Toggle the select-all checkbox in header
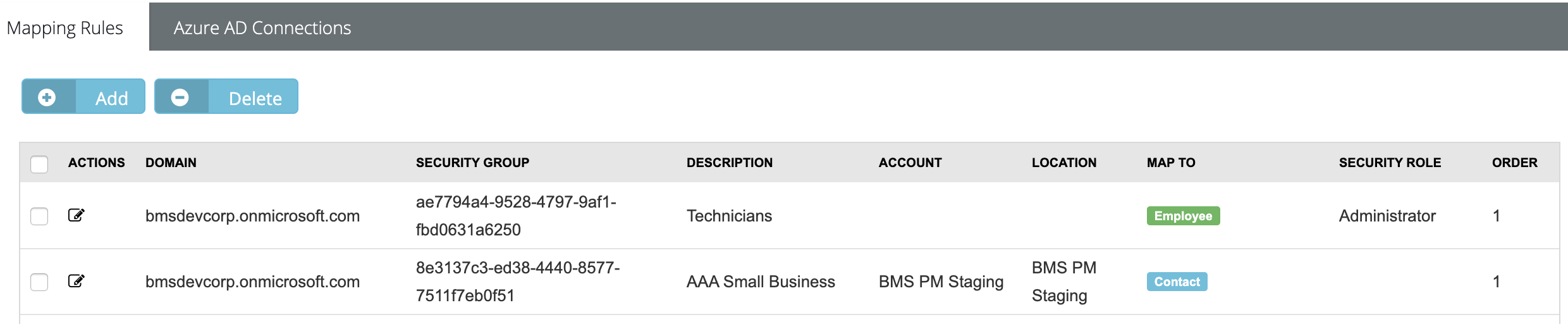The height and width of the screenshot is (324, 1568). point(39,164)
